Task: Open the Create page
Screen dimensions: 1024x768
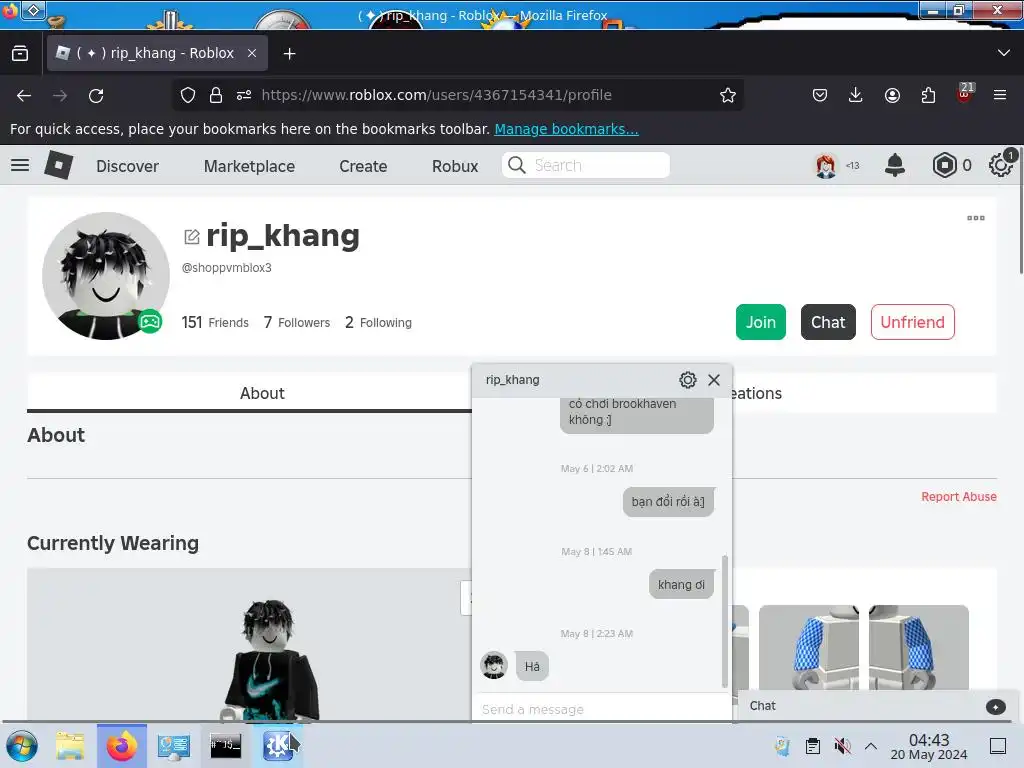Action: click(363, 166)
